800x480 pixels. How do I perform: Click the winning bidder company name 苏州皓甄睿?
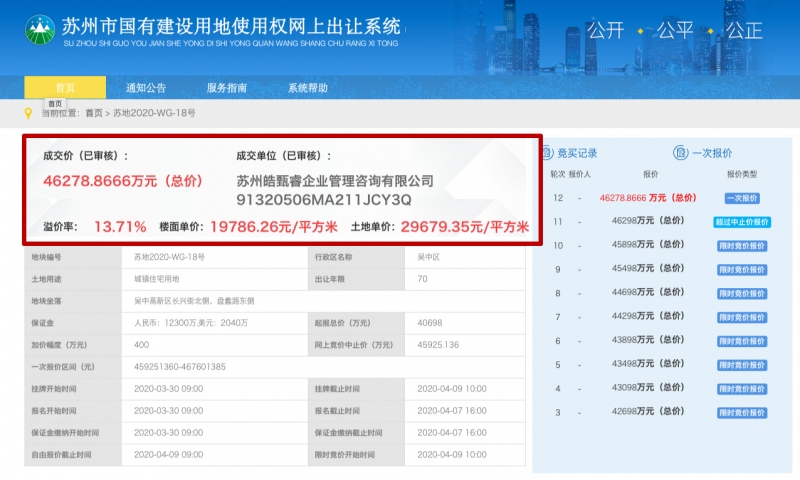(335, 181)
